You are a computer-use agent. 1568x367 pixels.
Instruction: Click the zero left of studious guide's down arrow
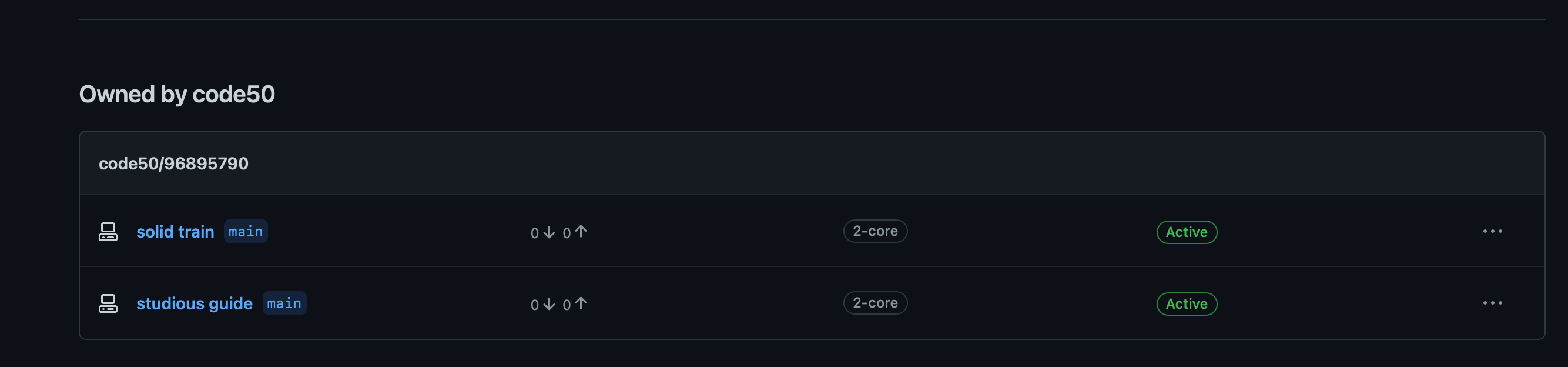coord(534,305)
